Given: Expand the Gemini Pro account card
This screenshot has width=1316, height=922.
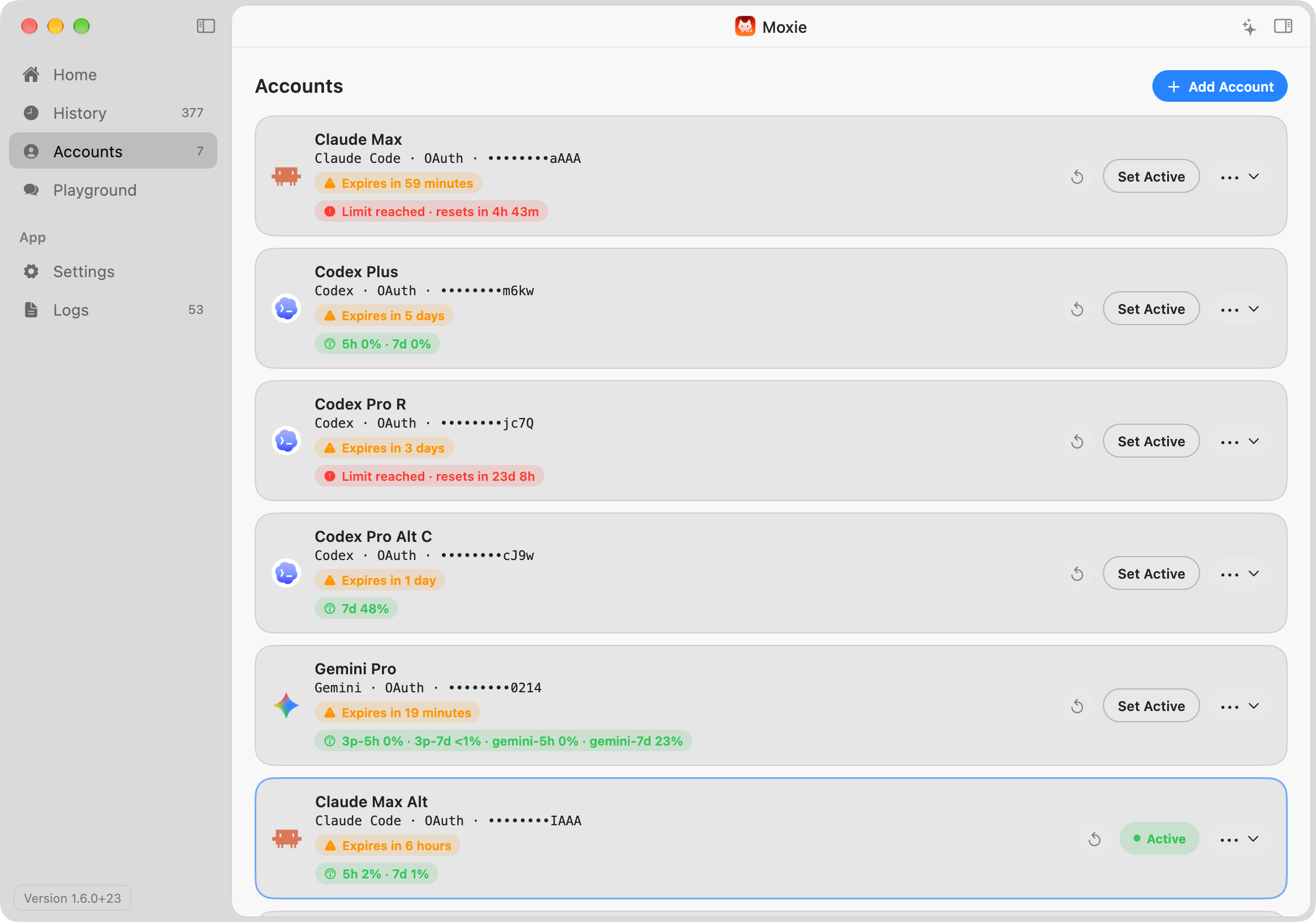Looking at the screenshot, I should click(1254, 706).
